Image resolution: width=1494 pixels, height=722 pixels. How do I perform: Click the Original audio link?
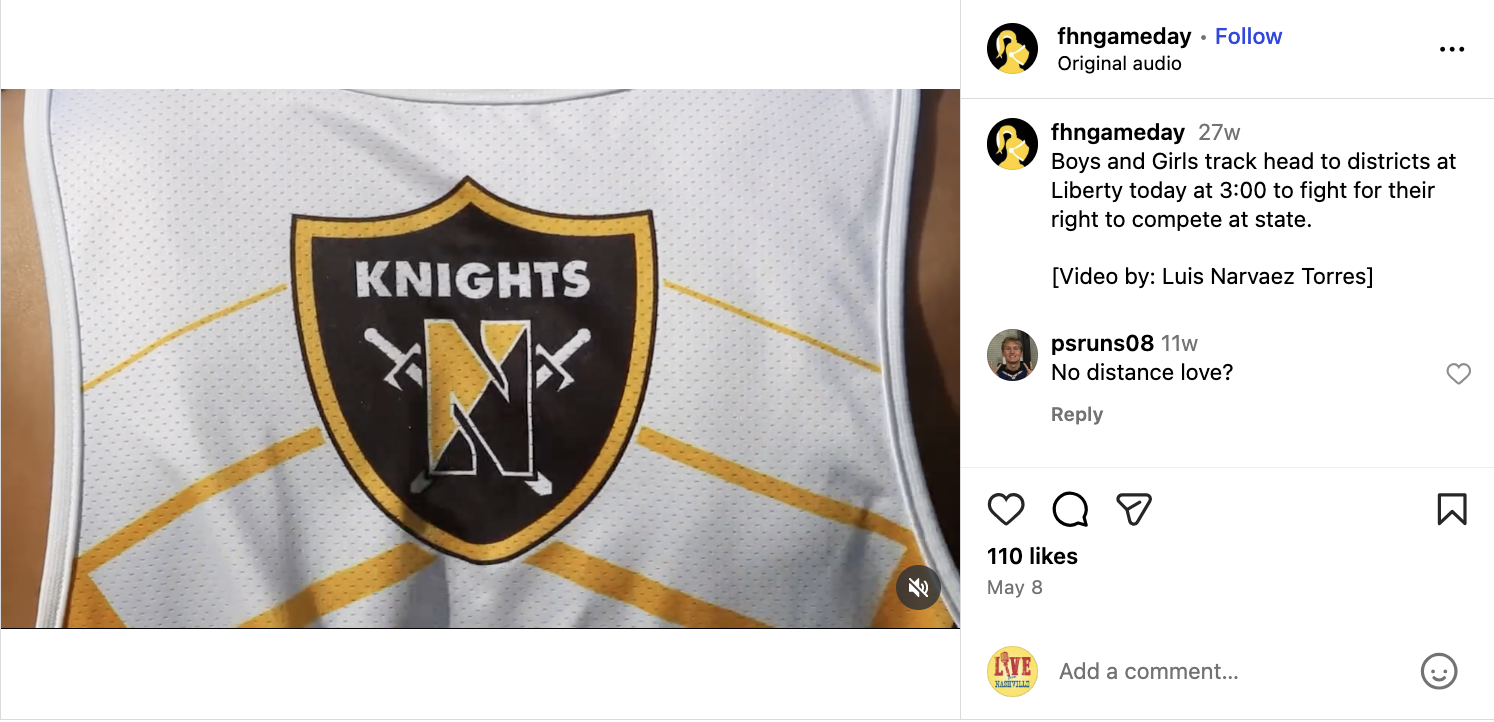pyautogui.click(x=1119, y=63)
